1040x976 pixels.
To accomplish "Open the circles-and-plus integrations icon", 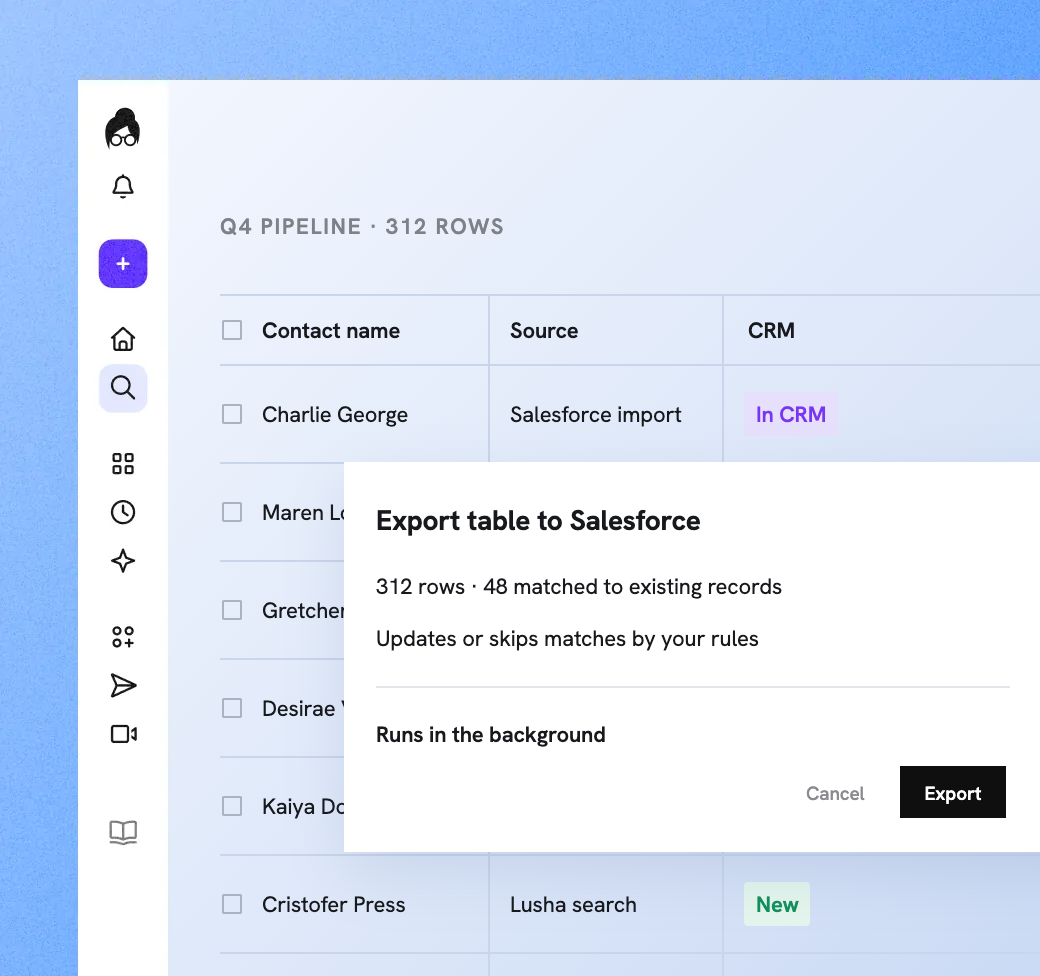I will (123, 637).
